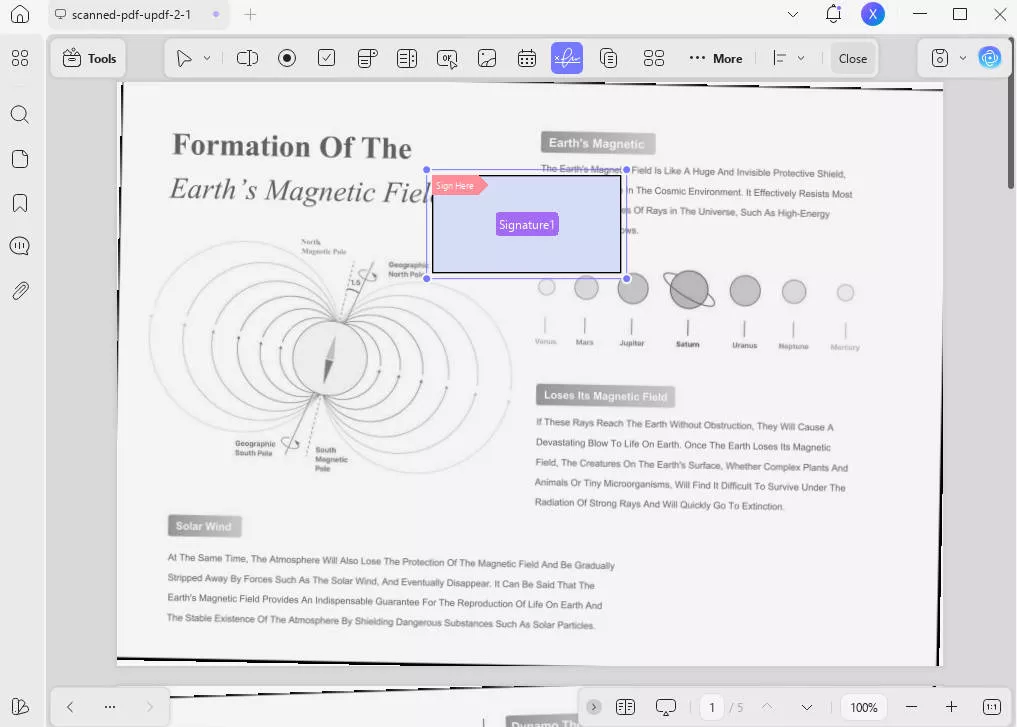
Task: Select the Signature field tool
Action: point(567,58)
